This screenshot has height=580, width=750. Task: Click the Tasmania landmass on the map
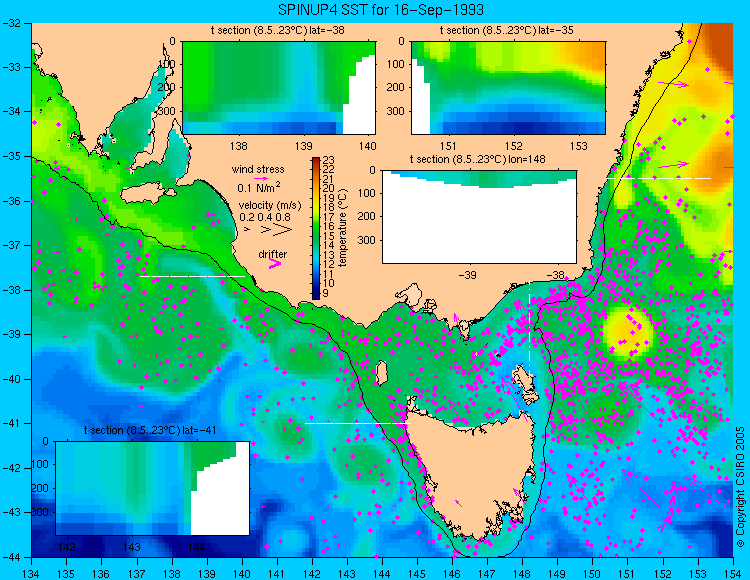pyautogui.click(x=469, y=473)
